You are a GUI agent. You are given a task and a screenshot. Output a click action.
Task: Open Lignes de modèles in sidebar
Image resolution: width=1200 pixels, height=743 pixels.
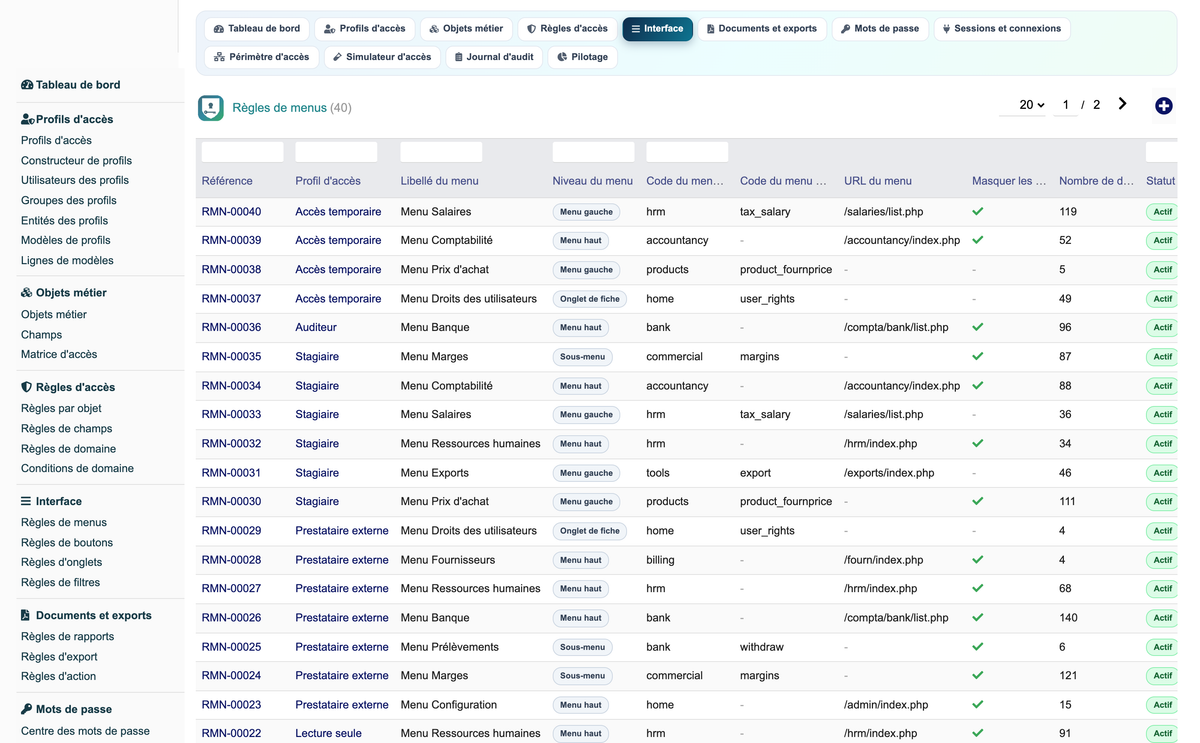(67, 261)
